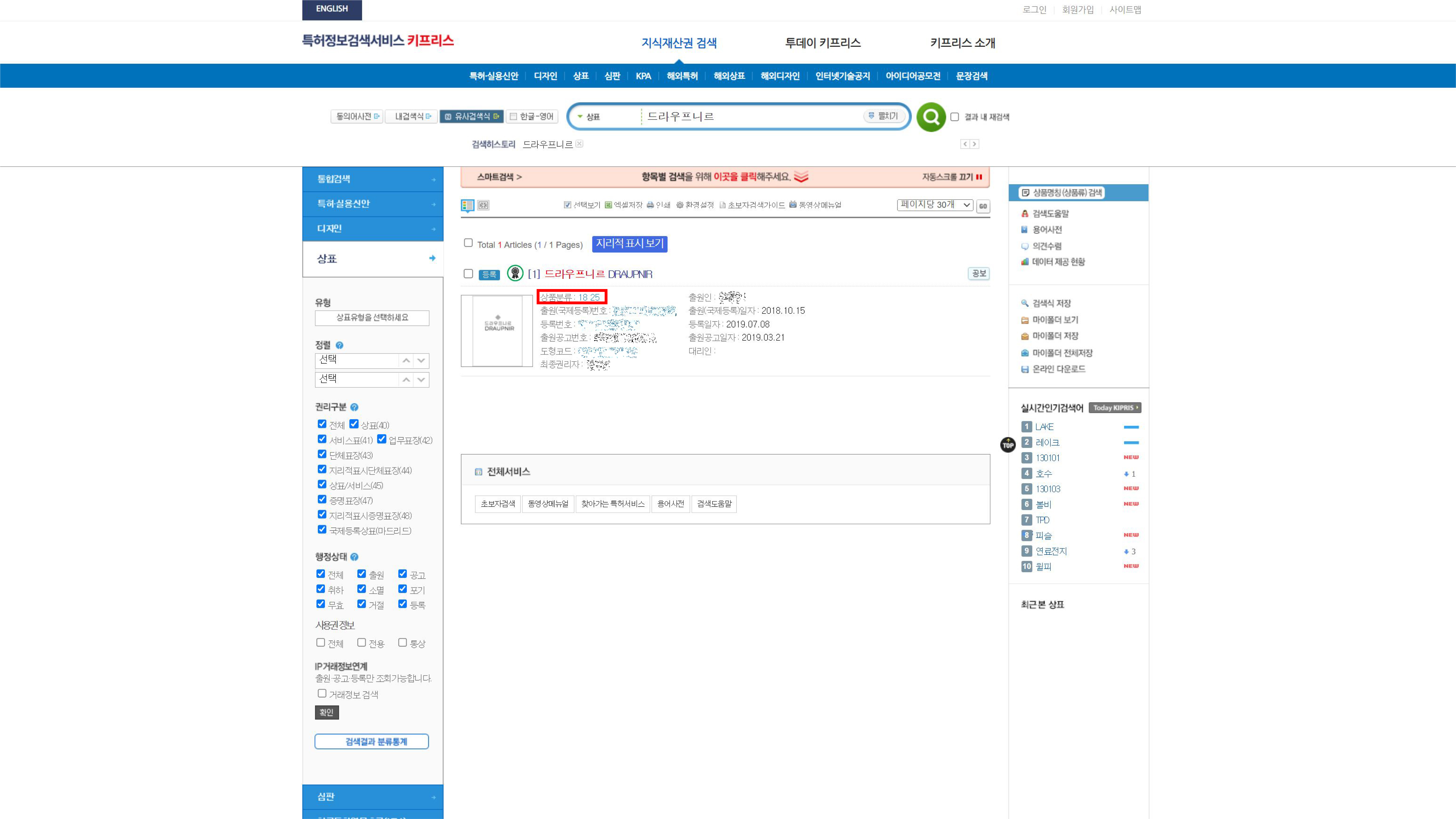Click the 공보 button
The image size is (1456, 819).
click(x=978, y=274)
